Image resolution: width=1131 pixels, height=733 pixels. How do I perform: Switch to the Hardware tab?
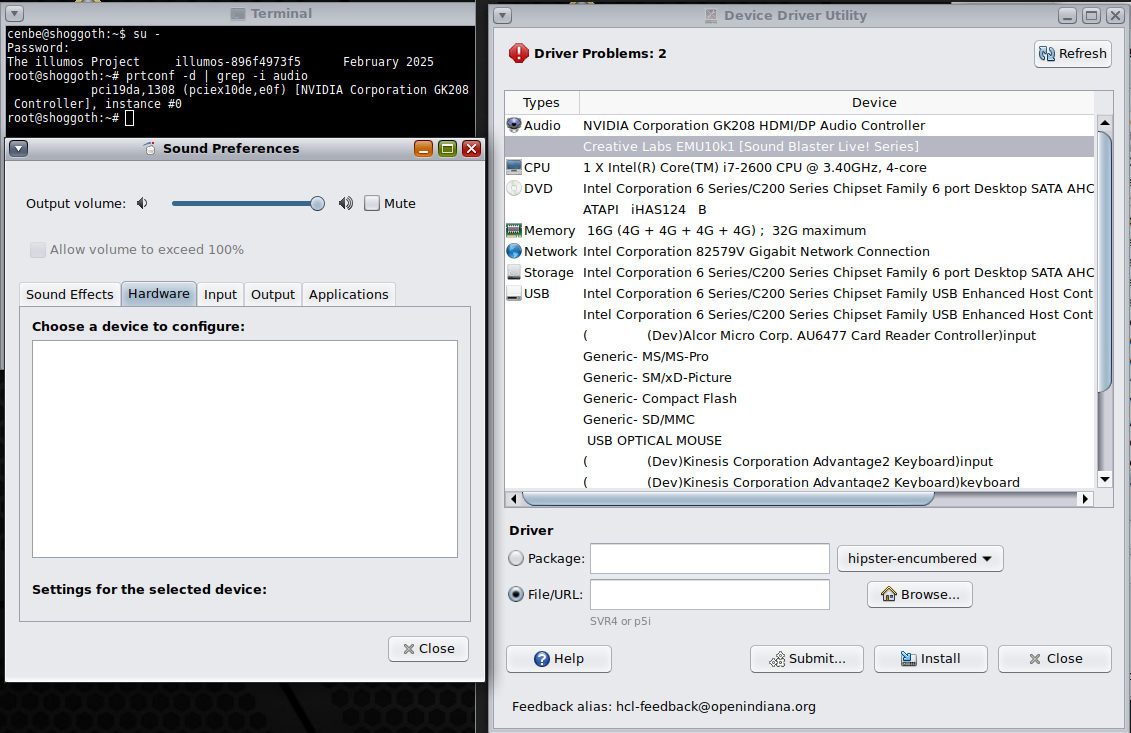click(x=159, y=294)
